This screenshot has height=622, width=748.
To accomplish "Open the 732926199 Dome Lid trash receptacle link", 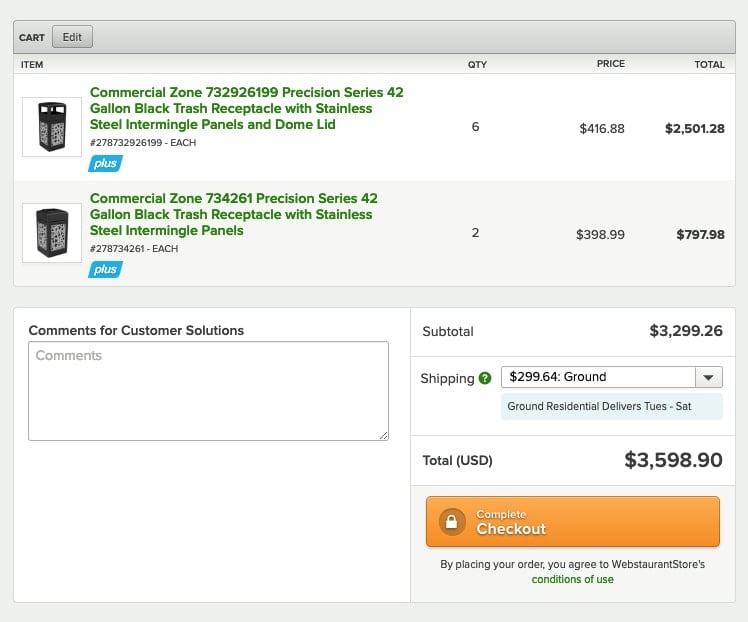I will pyautogui.click(x=246, y=108).
